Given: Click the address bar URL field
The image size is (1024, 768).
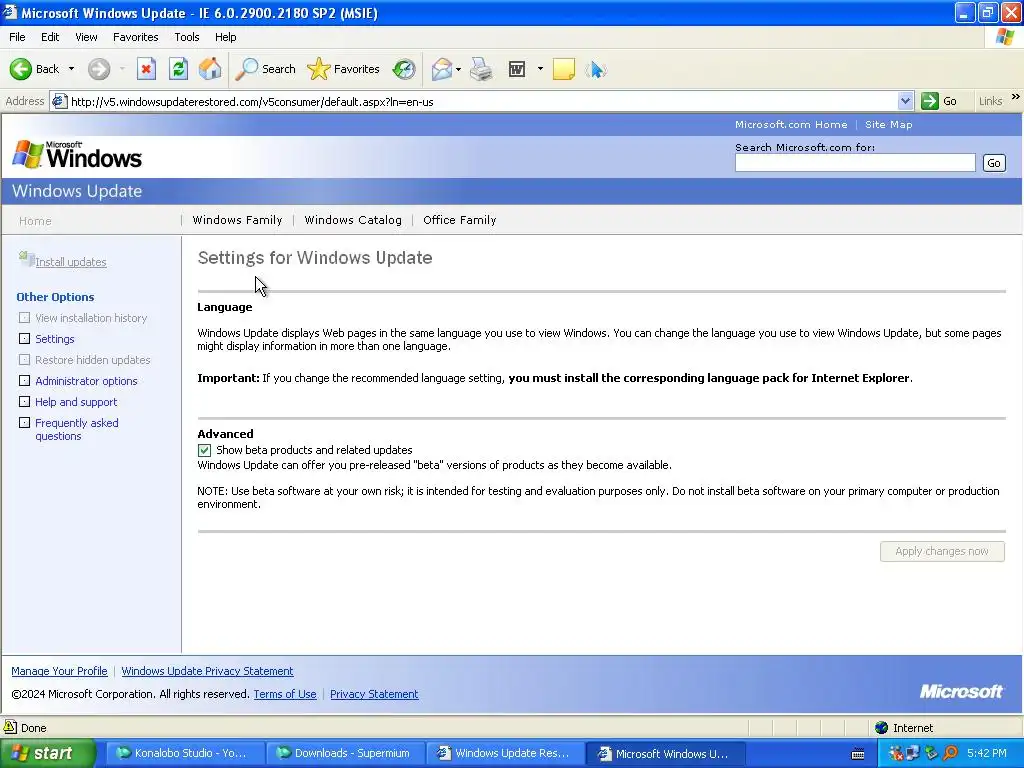Looking at the screenshot, I should coord(483,101).
